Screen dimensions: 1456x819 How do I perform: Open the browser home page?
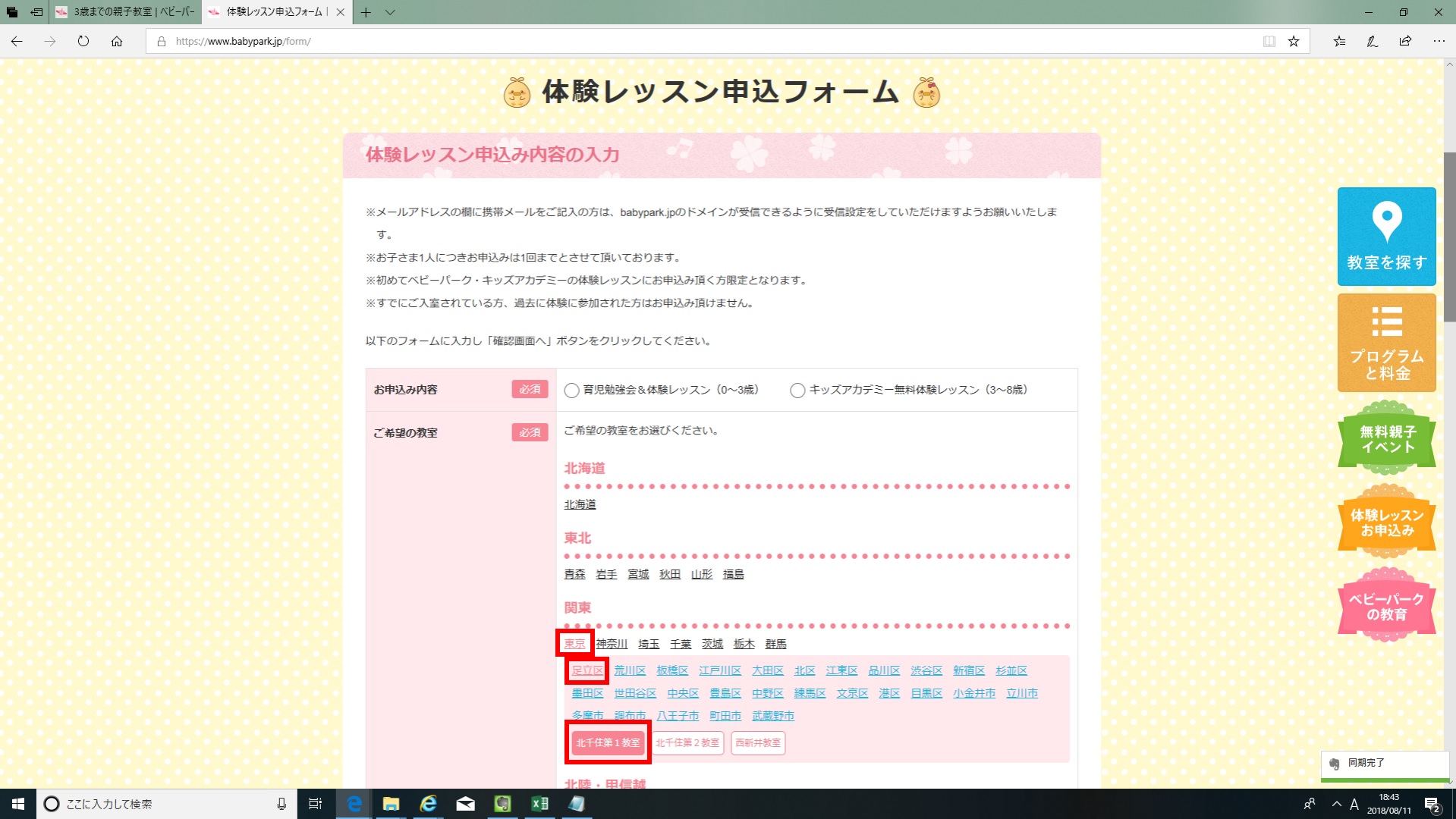pos(117,42)
